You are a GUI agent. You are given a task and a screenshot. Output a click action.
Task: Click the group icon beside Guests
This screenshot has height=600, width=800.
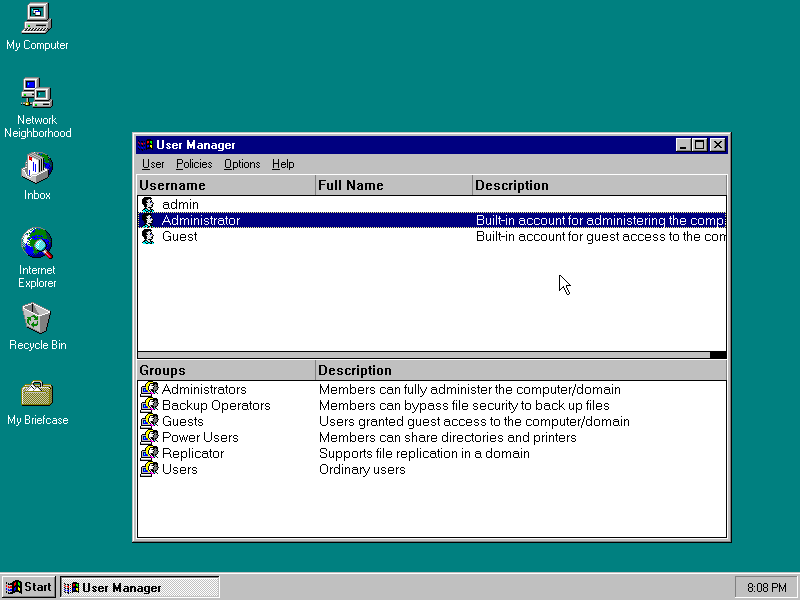pos(149,421)
